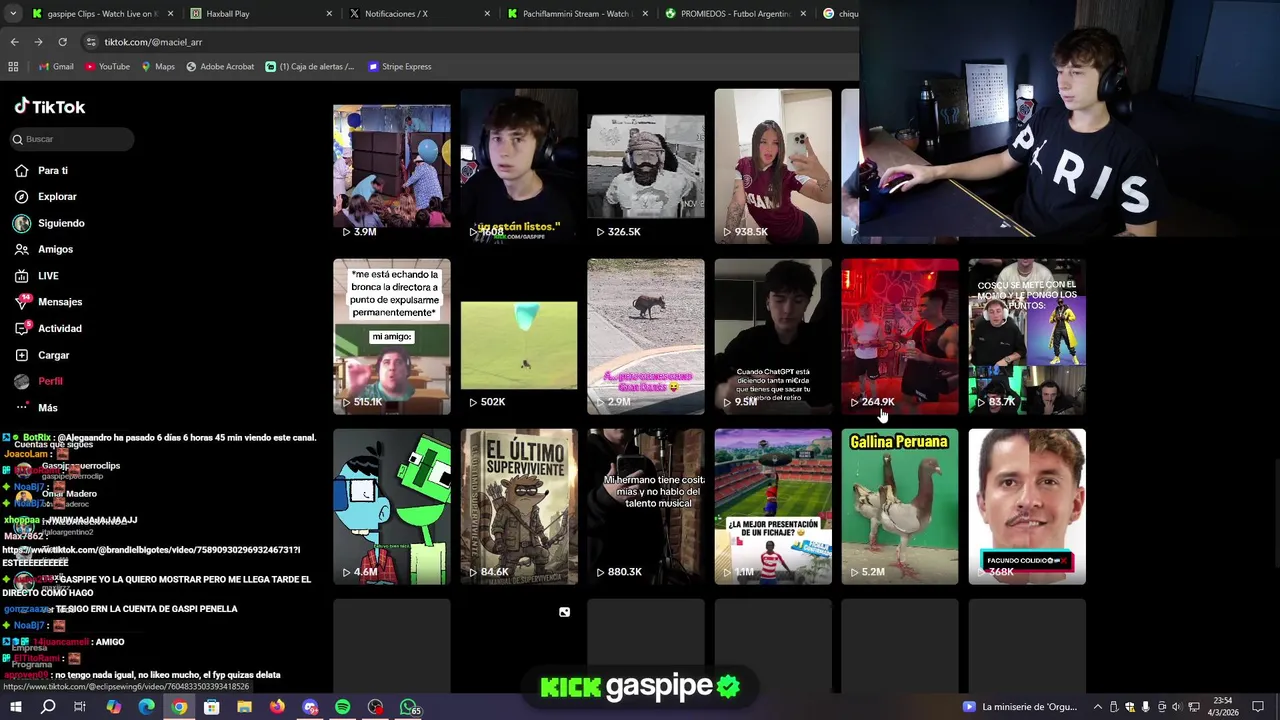Open Mi hermano video with 880.3K views

click(x=645, y=506)
